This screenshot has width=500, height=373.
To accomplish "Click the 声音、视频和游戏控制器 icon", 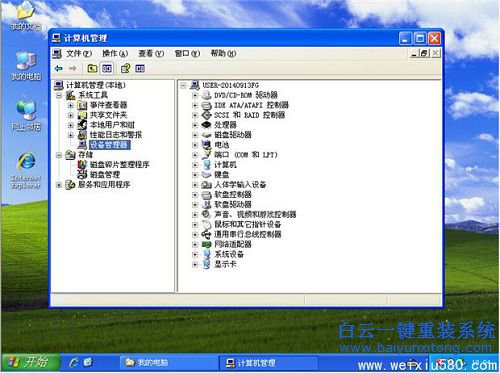I will [207, 214].
